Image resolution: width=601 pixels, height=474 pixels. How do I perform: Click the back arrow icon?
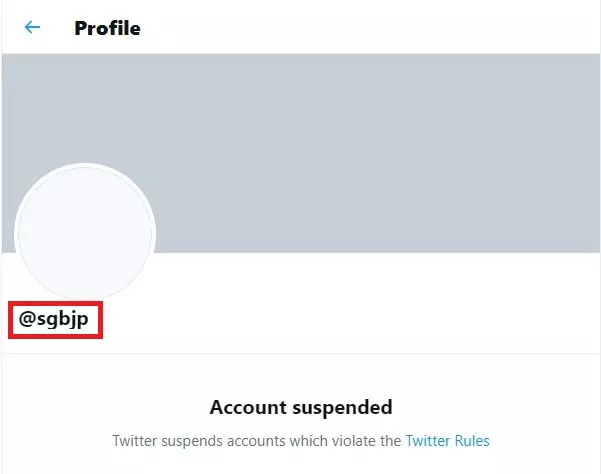coord(32,27)
